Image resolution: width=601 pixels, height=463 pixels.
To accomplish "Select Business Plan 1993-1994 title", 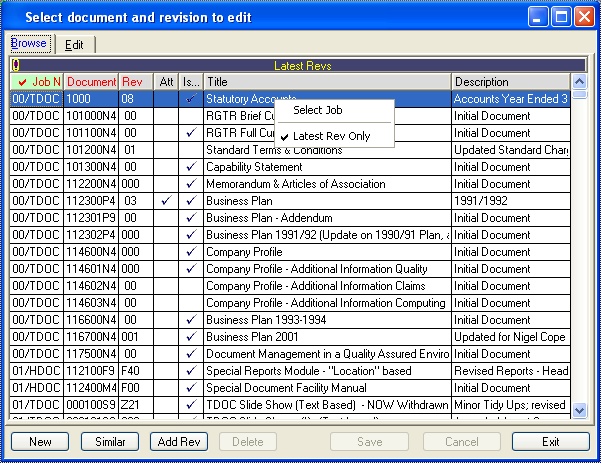I will click(327, 320).
